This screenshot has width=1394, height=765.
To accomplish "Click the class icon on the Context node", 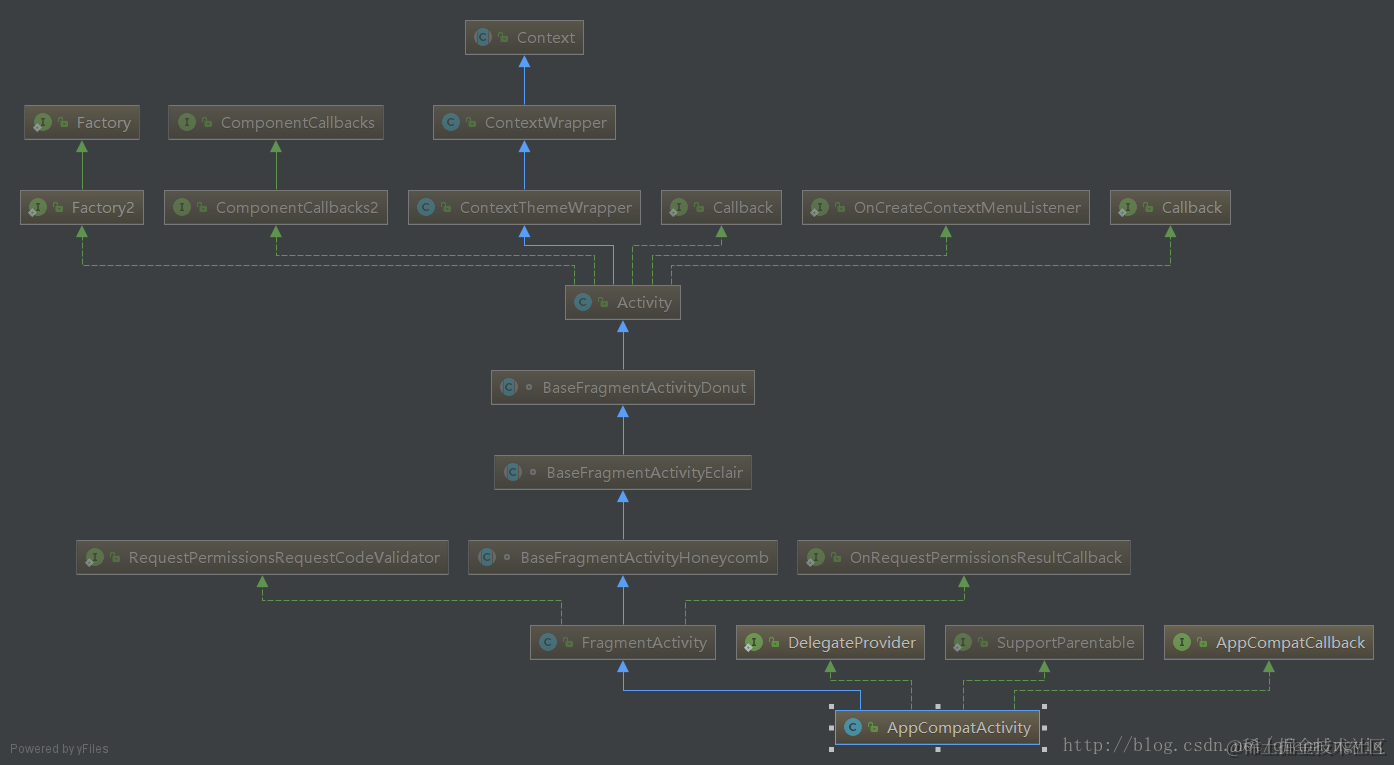I will 483,38.
